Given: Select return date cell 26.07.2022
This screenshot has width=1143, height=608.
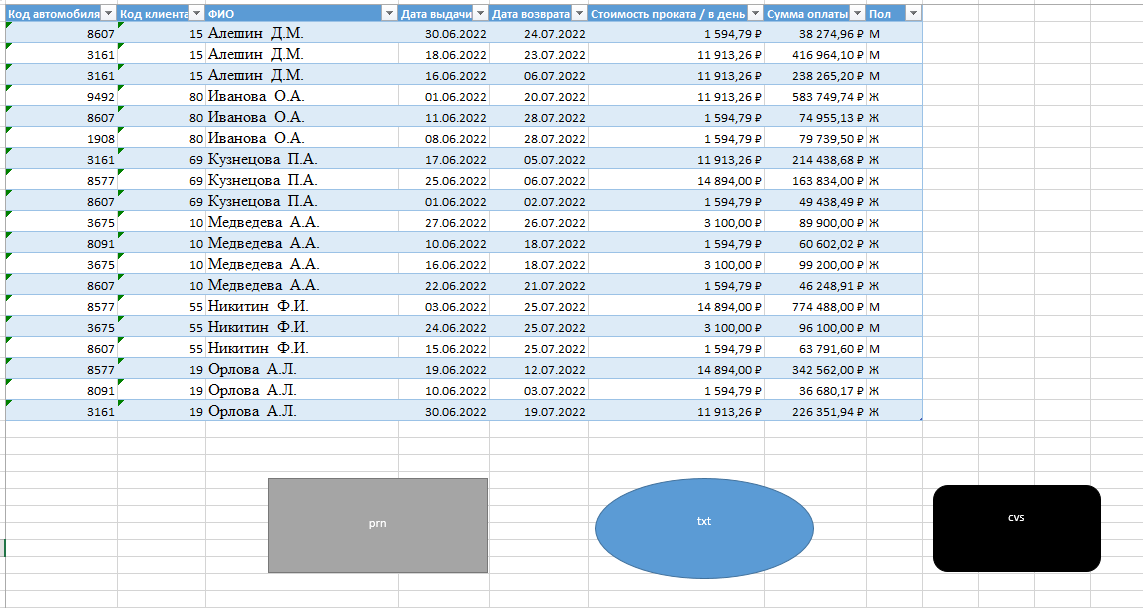Looking at the screenshot, I should (539, 222).
